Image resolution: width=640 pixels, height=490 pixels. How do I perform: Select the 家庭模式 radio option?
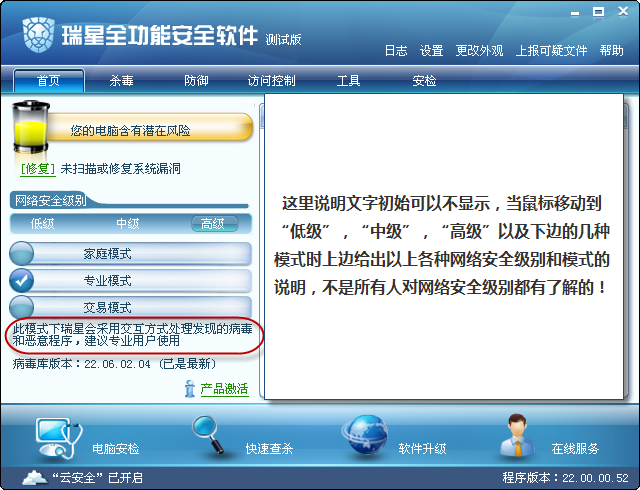pyautogui.click(x=21, y=253)
